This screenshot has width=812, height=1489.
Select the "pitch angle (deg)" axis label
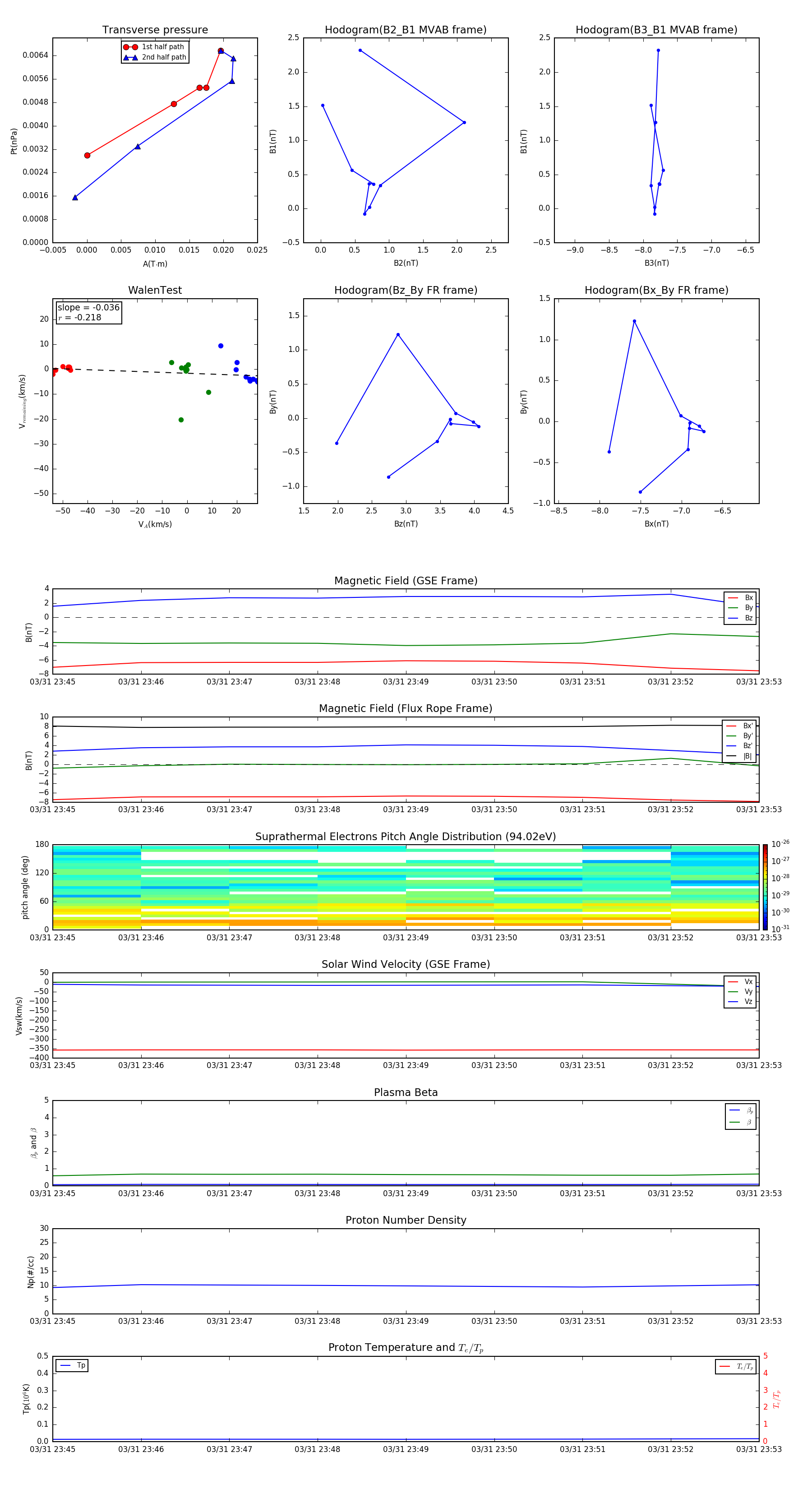pos(25,887)
